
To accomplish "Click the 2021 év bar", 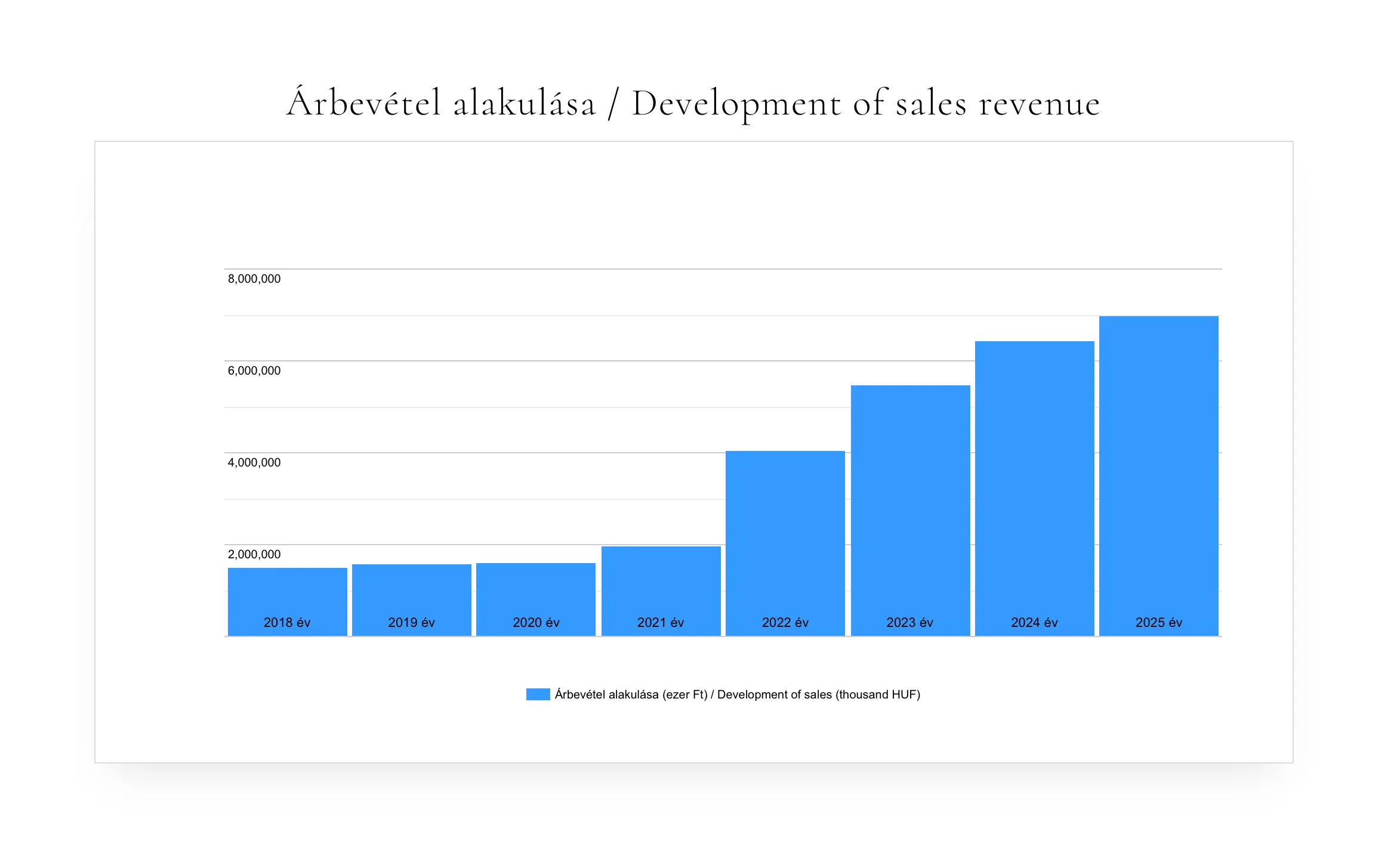I will [x=661, y=582].
